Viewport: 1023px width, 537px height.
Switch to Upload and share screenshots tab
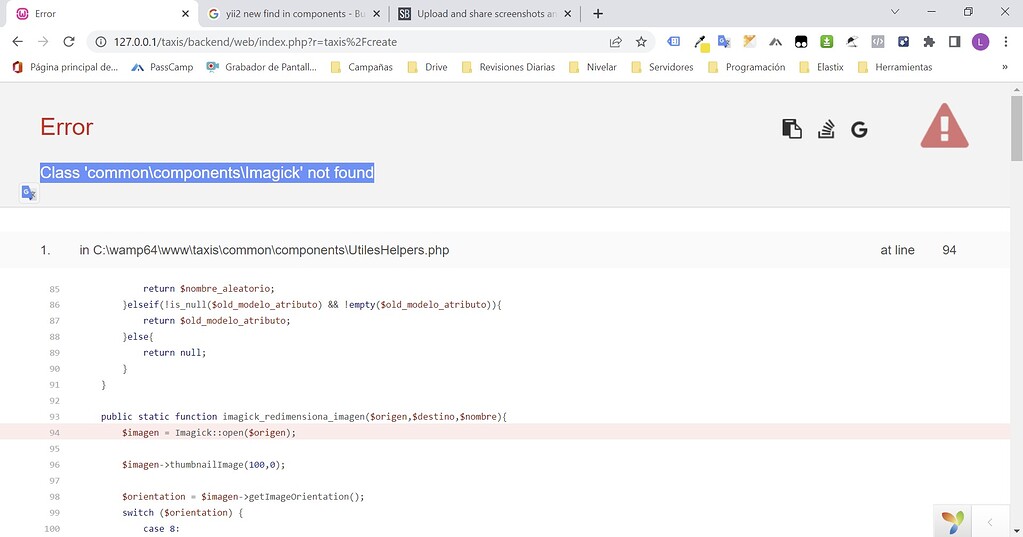[485, 14]
